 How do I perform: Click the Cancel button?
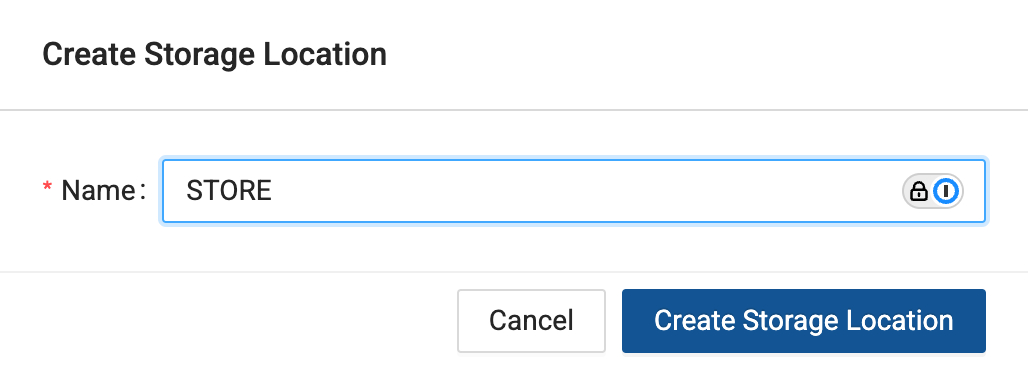[x=531, y=321]
